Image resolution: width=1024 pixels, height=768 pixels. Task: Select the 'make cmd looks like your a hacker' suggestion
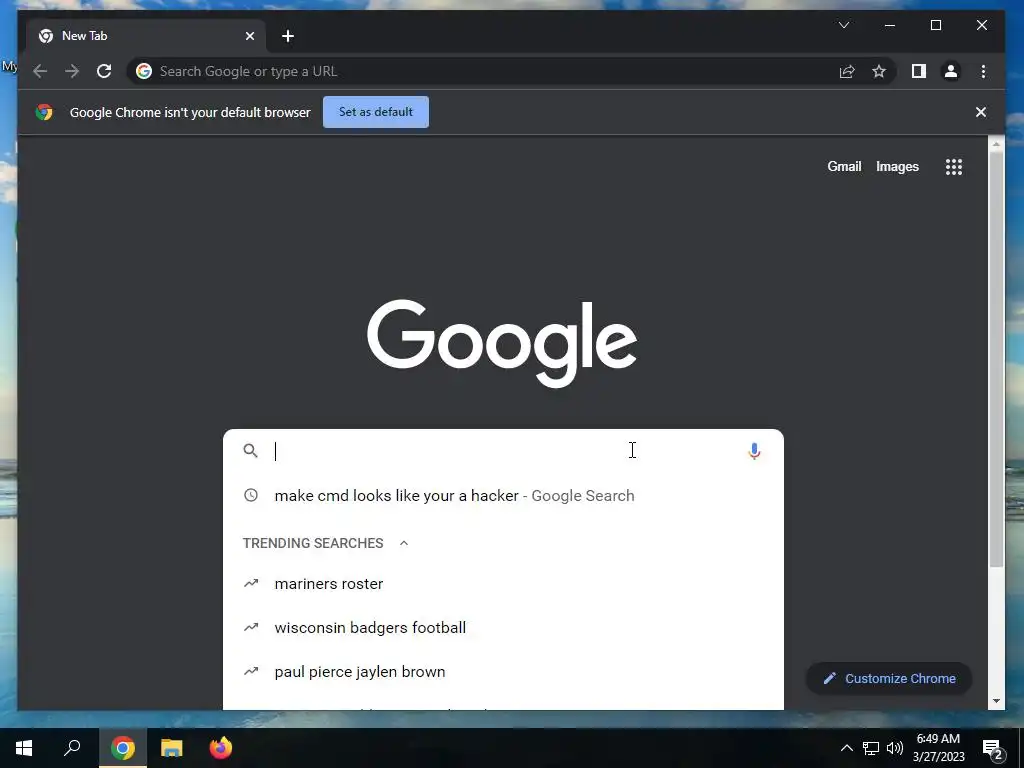(503, 496)
